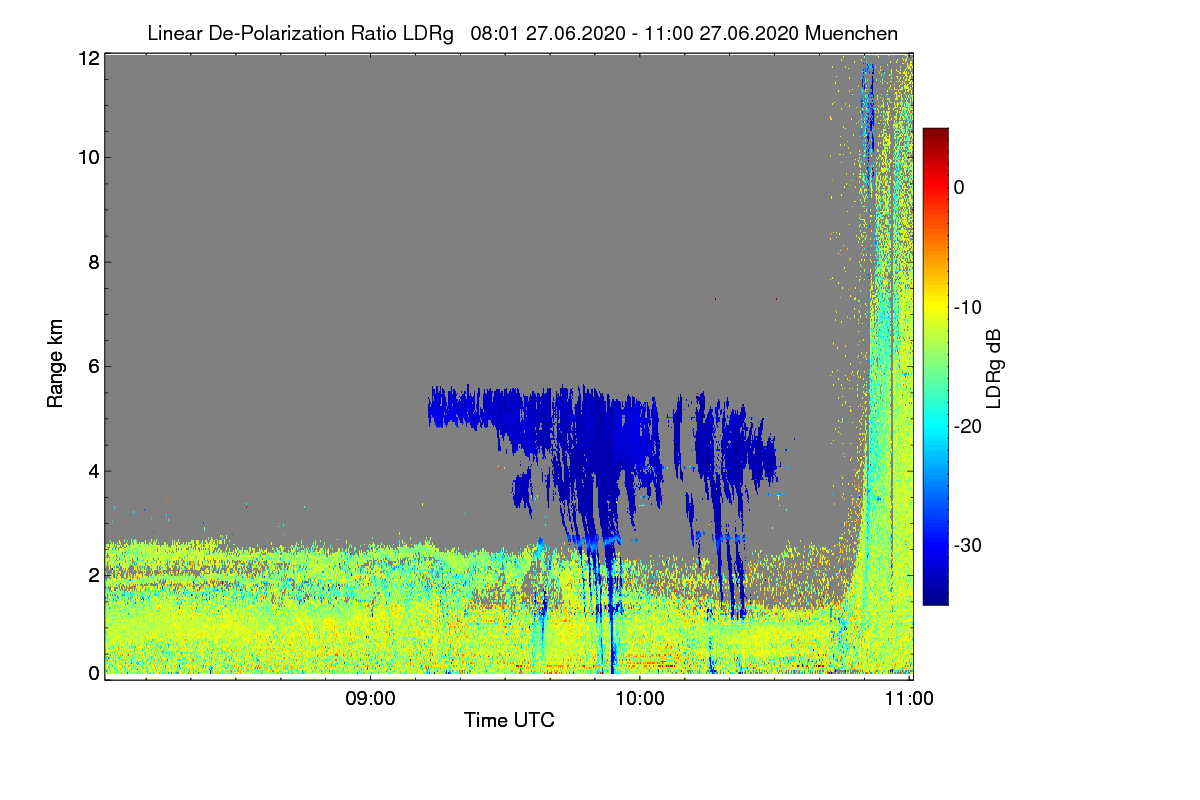
Task: Click the 12 km range tick label
Action: [89, 58]
